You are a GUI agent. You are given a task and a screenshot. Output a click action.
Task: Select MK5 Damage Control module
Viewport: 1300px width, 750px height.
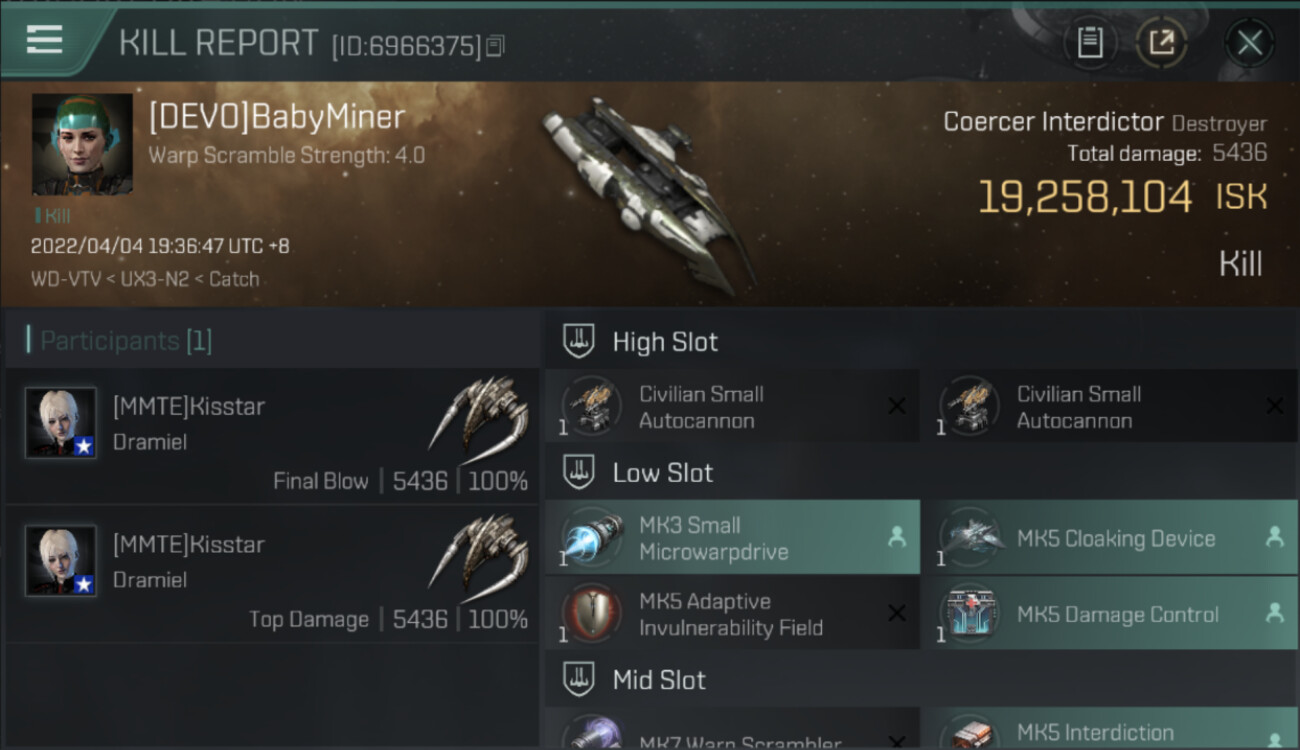pos(1111,614)
